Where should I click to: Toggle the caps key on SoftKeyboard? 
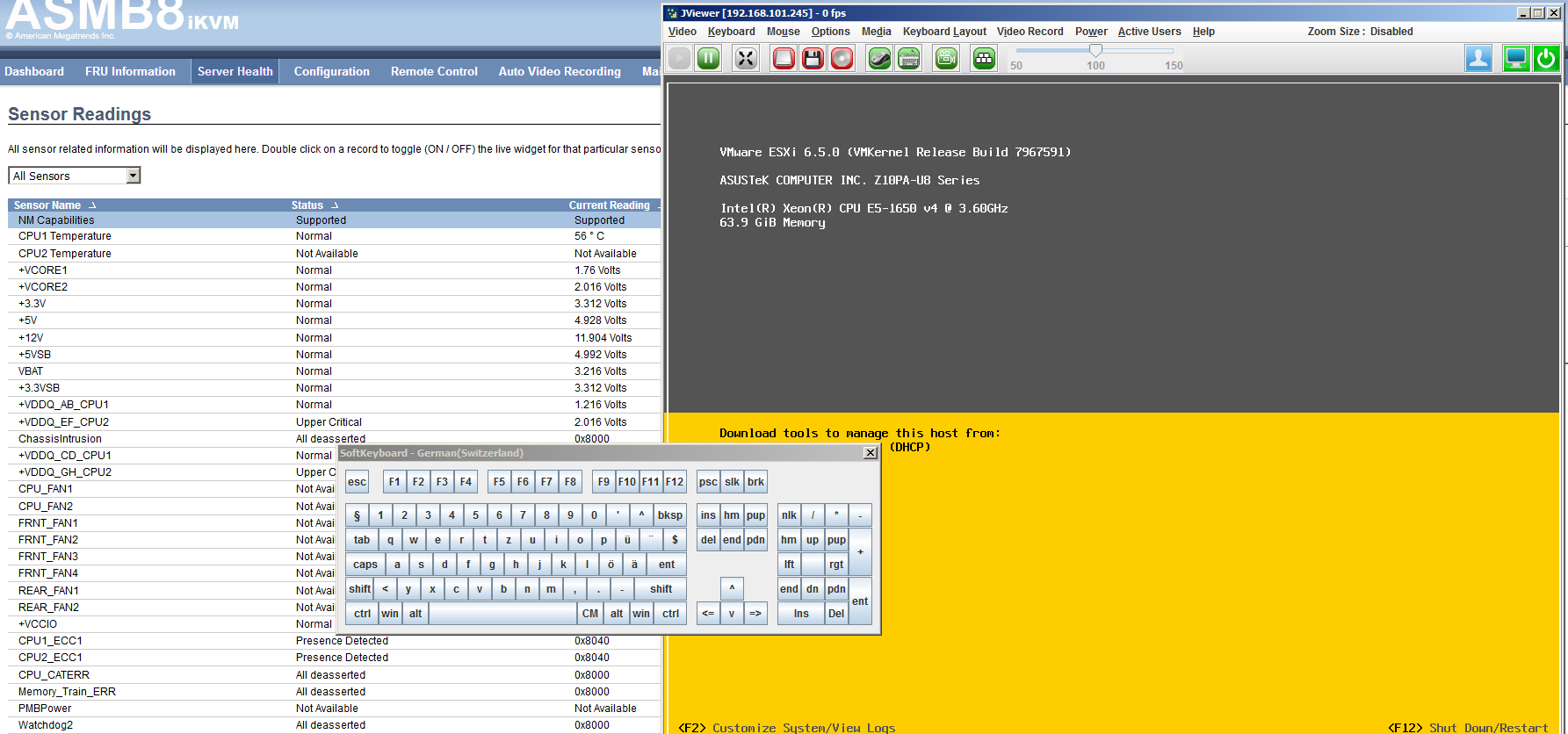point(365,565)
